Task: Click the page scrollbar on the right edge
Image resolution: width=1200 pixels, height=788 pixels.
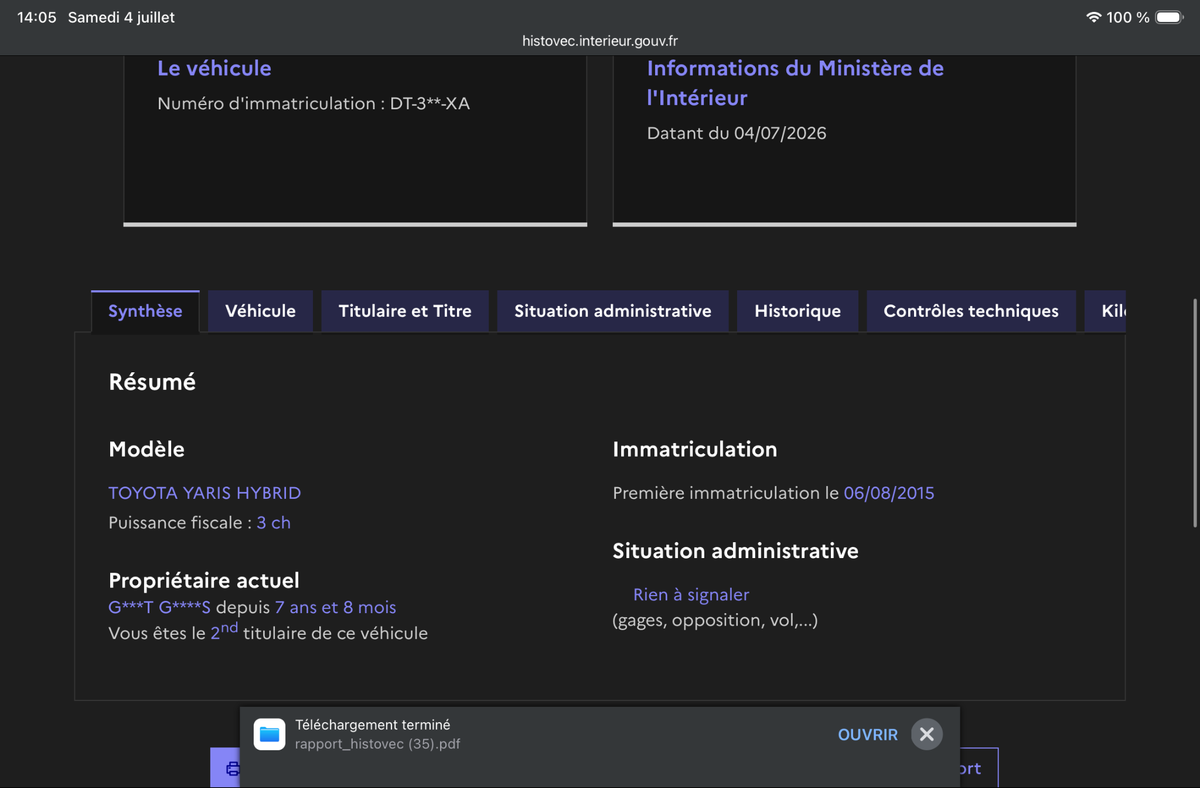Action: 1196,413
